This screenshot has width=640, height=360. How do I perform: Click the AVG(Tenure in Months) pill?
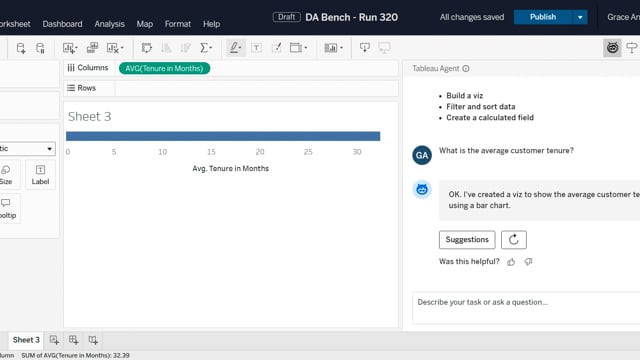click(164, 69)
